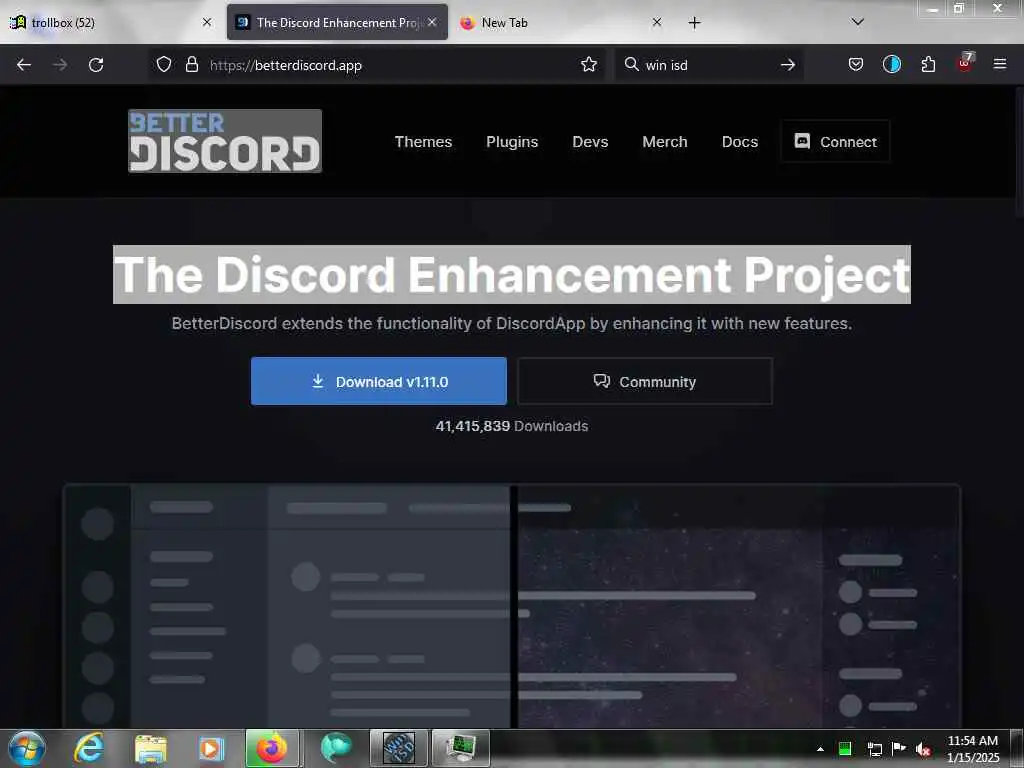Open the Firefox hamburger menu
This screenshot has width=1024, height=768.
pyautogui.click(x=999, y=64)
